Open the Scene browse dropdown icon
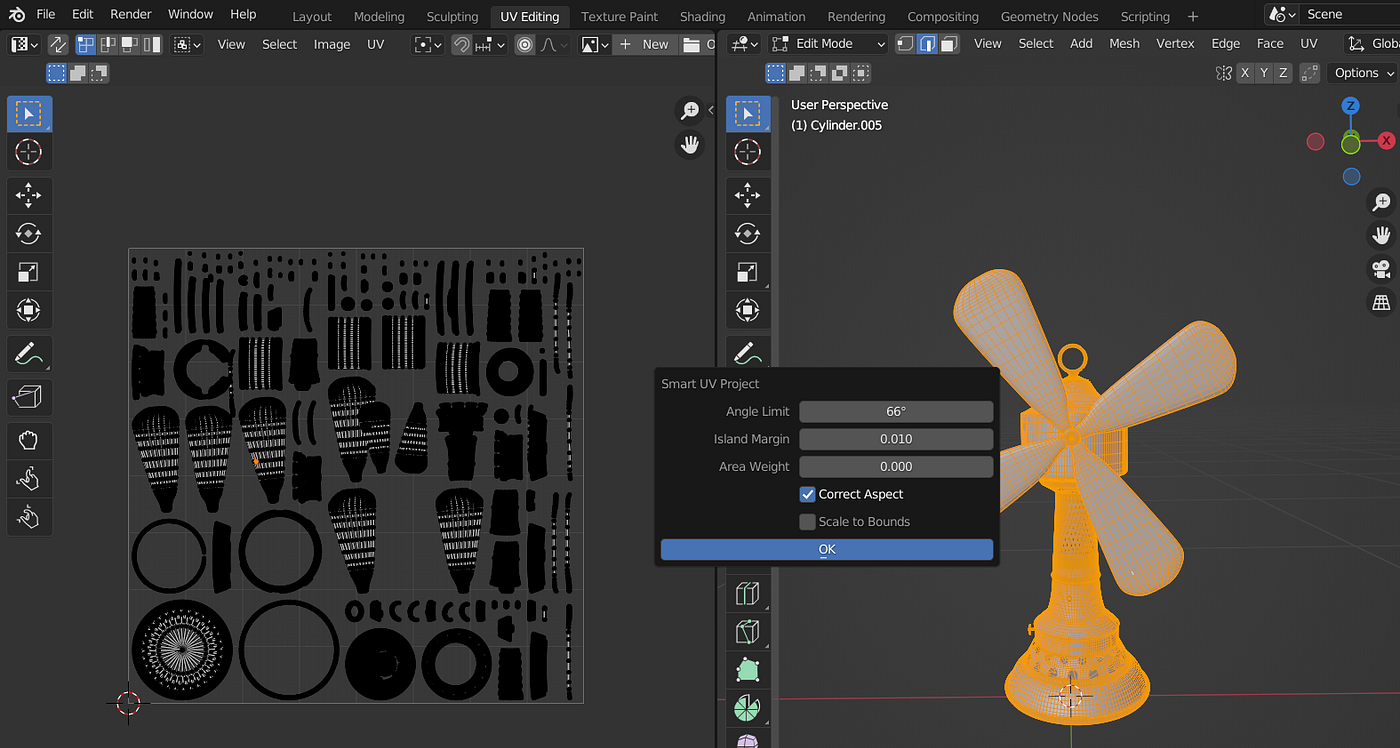This screenshot has width=1400, height=748. coord(1282,14)
